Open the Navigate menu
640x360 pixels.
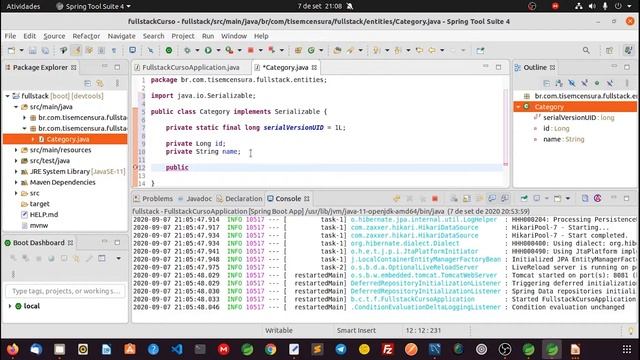[x=121, y=36]
